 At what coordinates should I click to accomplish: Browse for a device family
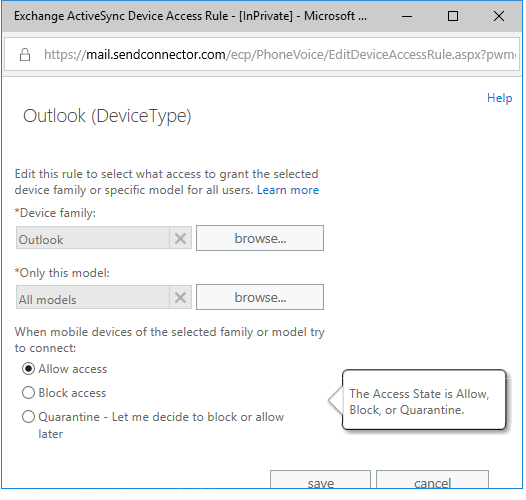260,238
